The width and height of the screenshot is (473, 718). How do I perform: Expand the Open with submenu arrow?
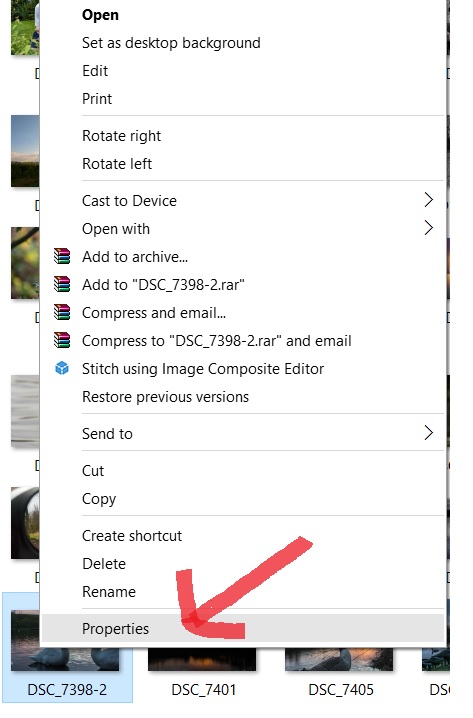pos(428,228)
